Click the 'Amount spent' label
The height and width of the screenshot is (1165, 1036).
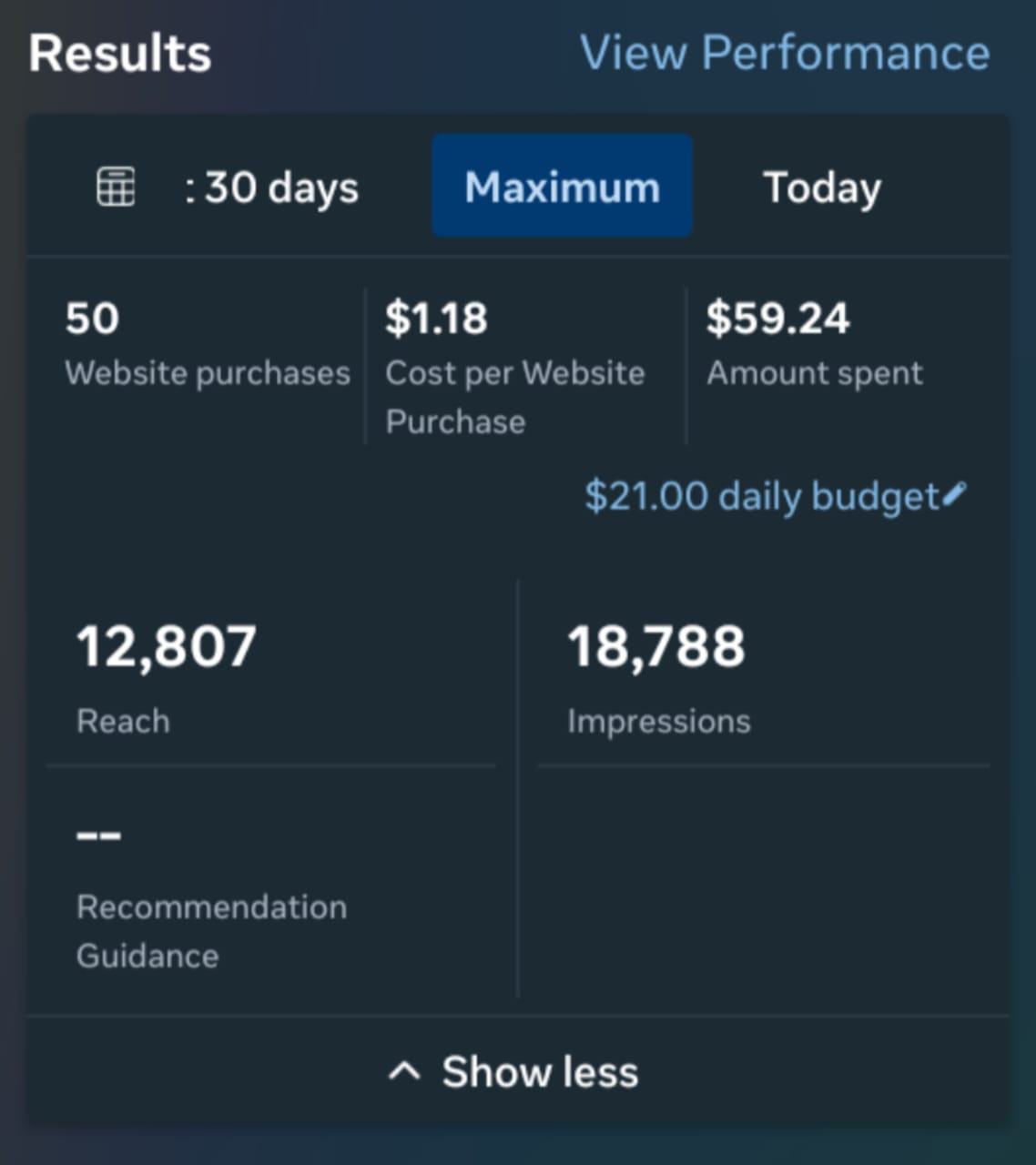tap(815, 373)
